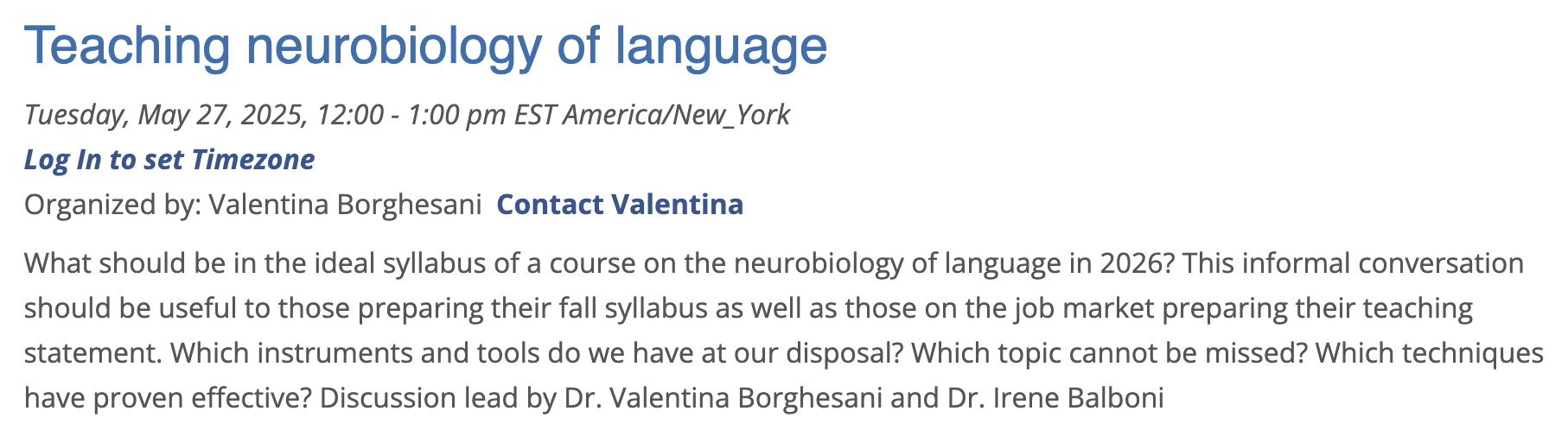Click the 12:00 - 1:00 pm time text
Viewport: 1568px width, 430px height.
pyautogui.click(x=411, y=115)
